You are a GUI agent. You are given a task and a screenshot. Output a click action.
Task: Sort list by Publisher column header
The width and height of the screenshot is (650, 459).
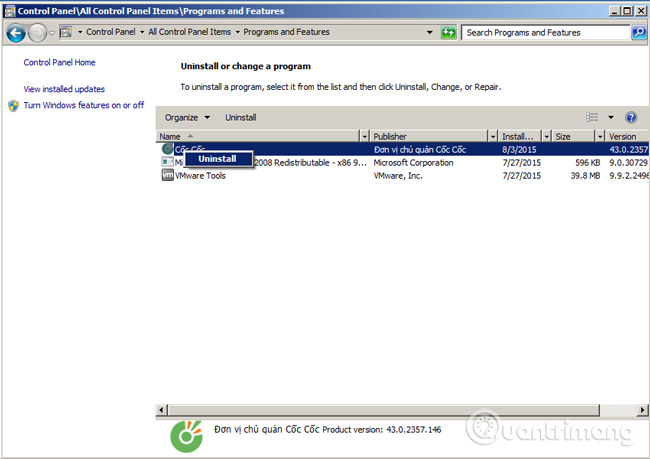click(x=429, y=136)
